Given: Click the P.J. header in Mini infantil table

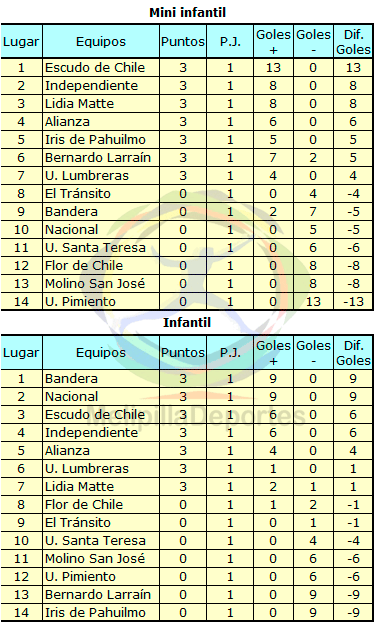Looking at the screenshot, I should [x=230, y=42].
